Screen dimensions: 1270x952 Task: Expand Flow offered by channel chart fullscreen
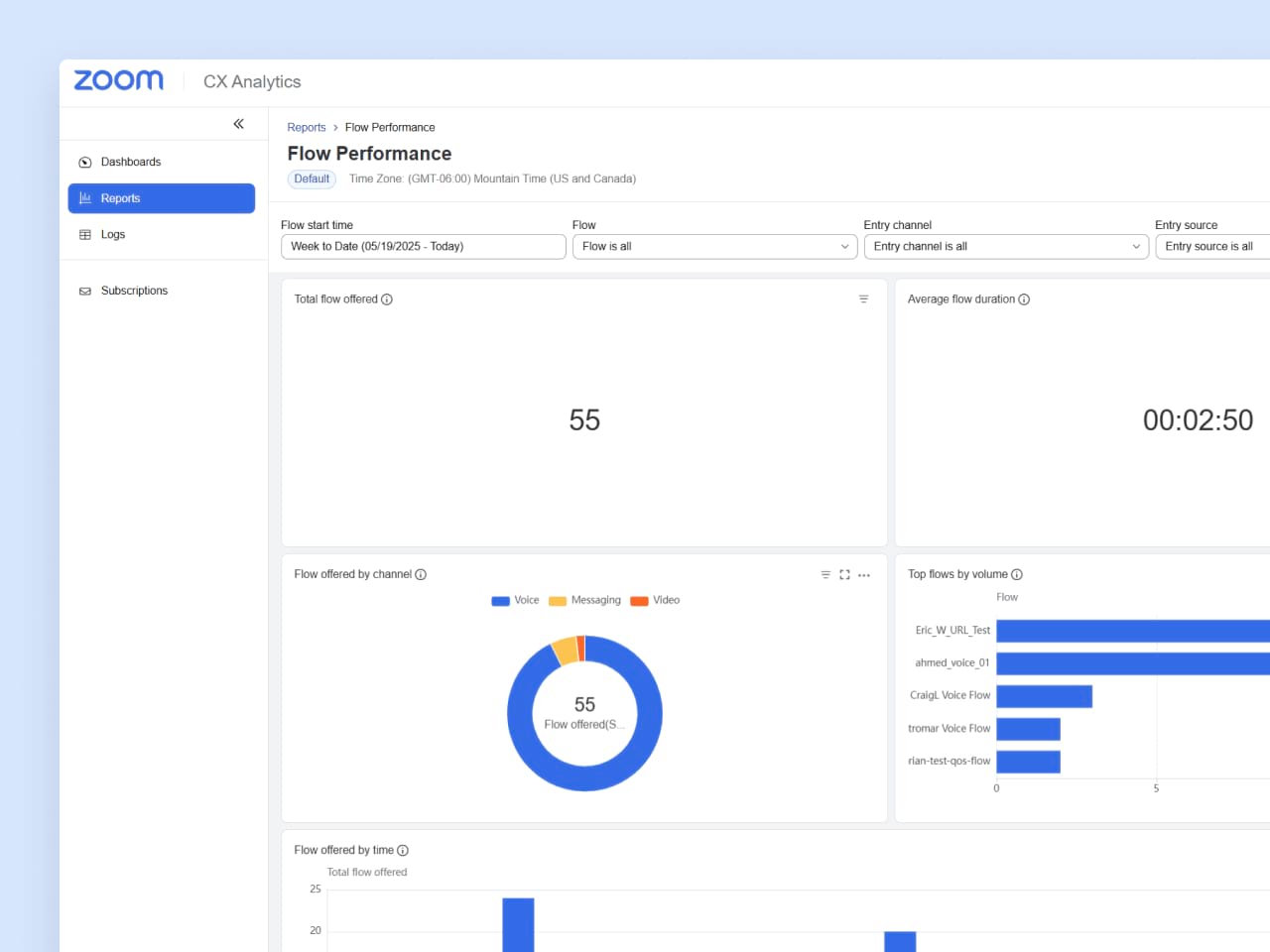pyautogui.click(x=844, y=574)
